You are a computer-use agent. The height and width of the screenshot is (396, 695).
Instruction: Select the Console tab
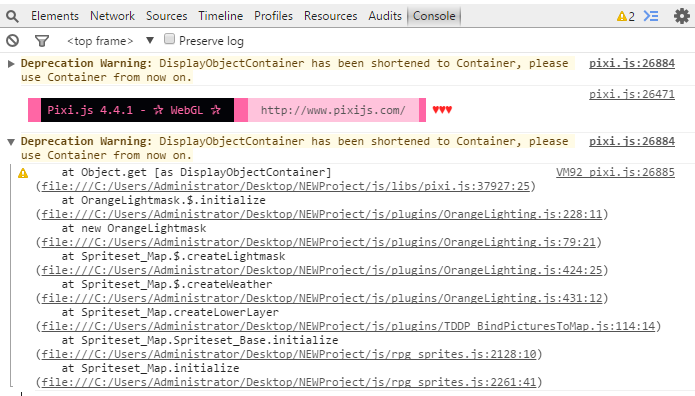pos(434,16)
